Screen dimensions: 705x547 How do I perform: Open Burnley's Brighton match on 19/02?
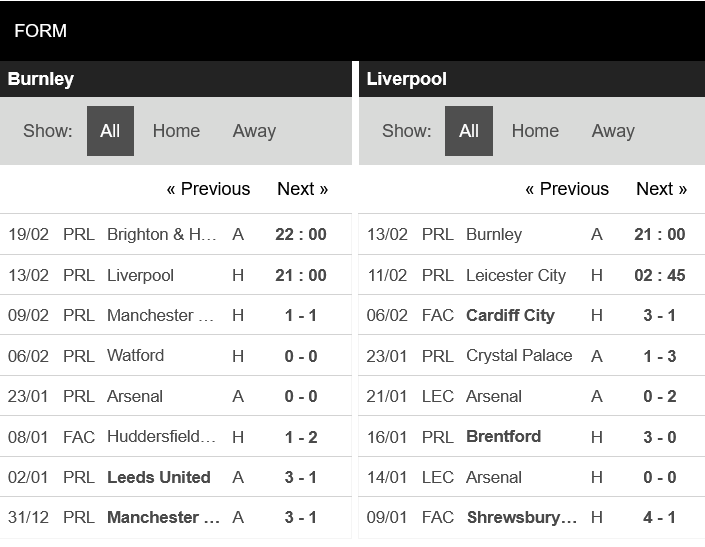175,234
